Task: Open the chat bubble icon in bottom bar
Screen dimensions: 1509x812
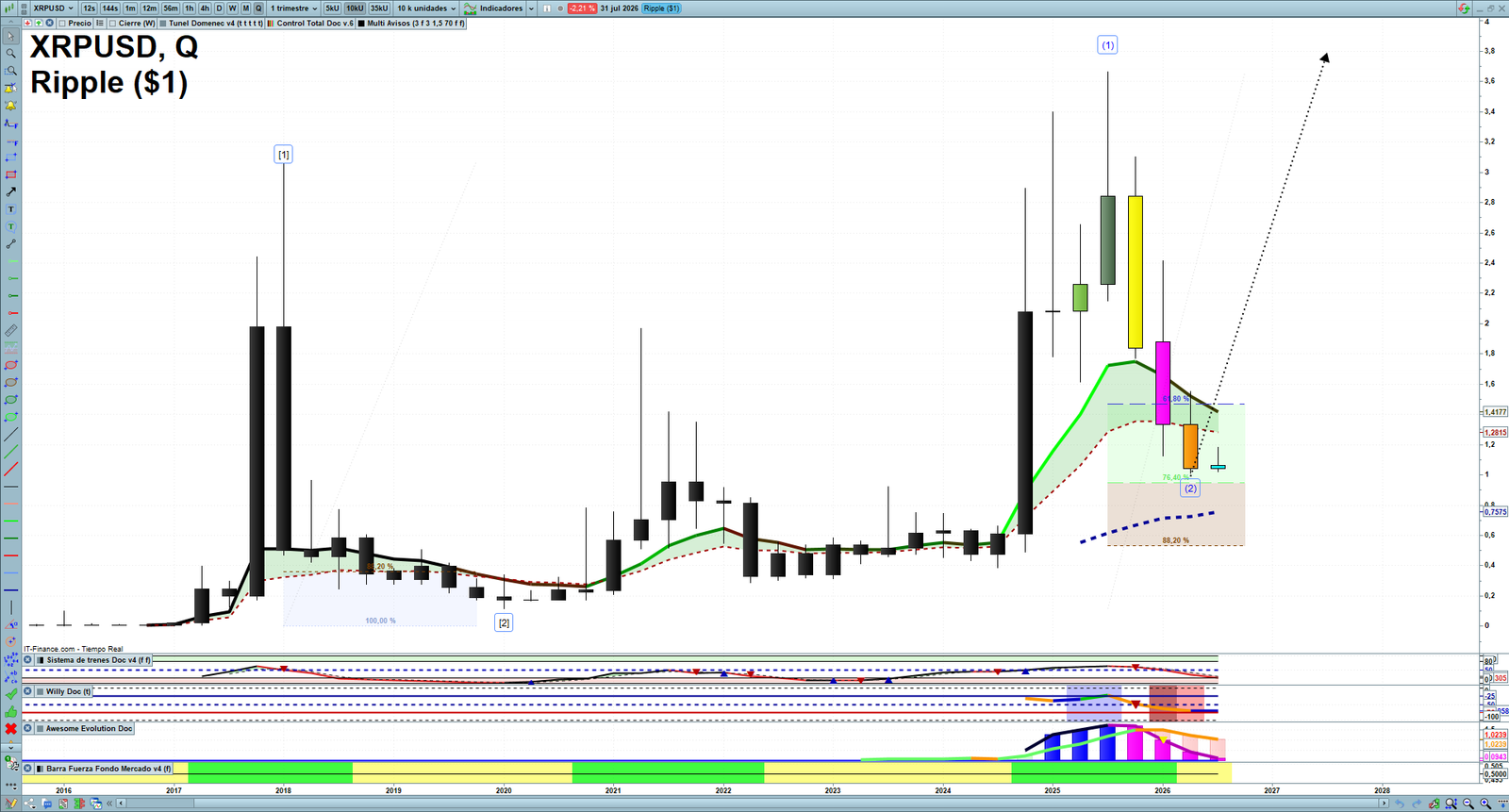Action: [x=47, y=804]
